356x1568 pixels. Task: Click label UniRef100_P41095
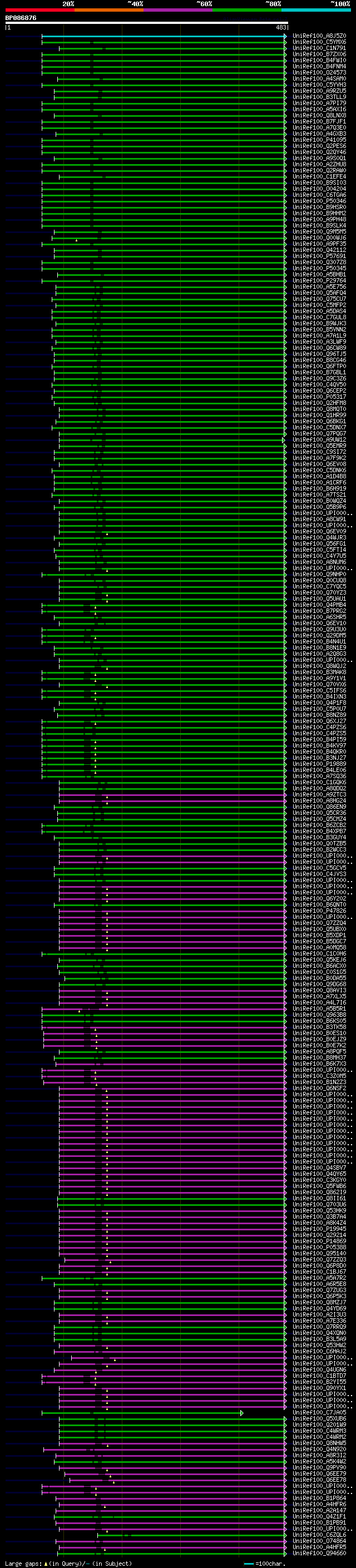(319, 140)
